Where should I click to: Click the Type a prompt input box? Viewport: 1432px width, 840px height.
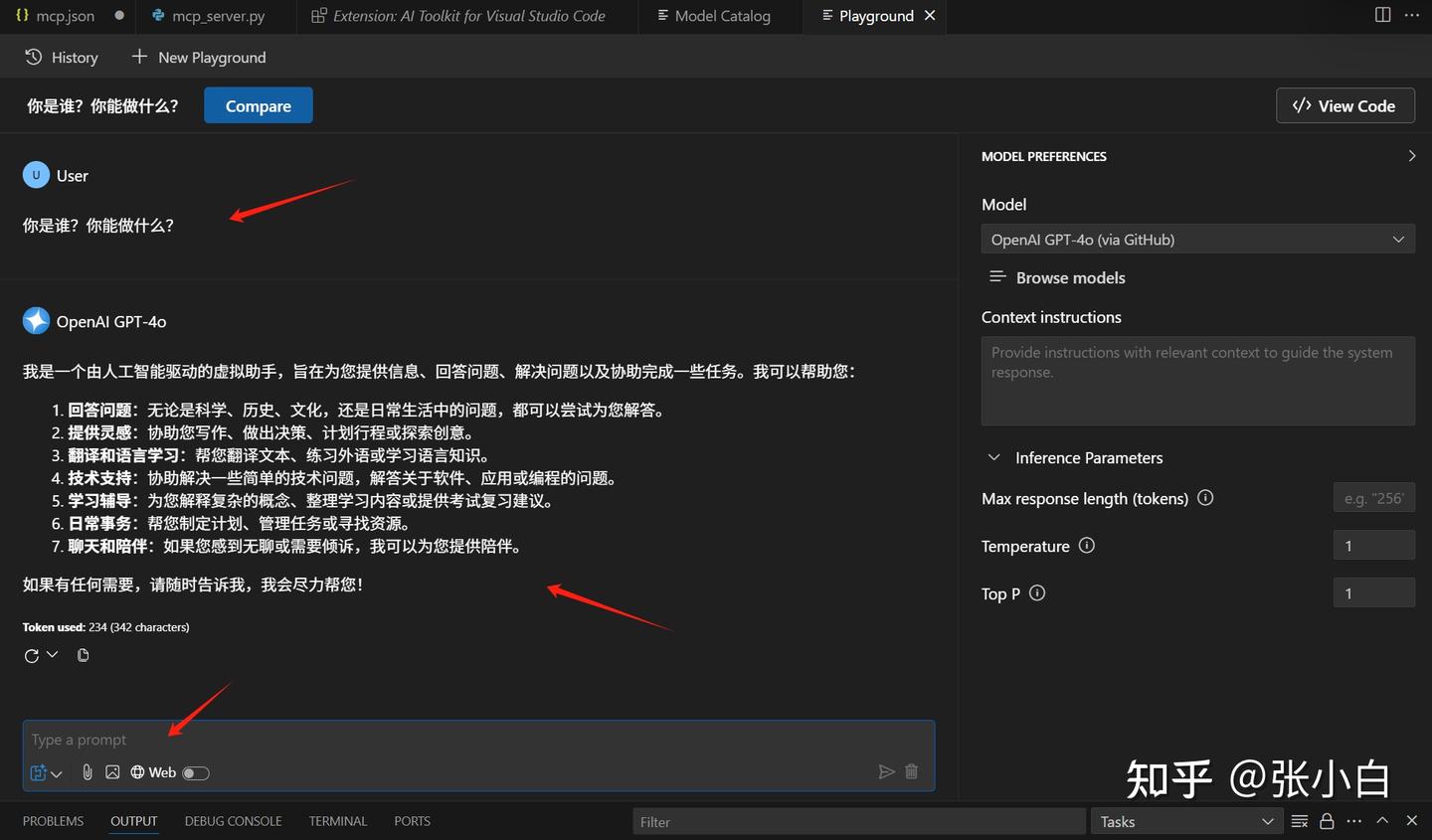[478, 740]
